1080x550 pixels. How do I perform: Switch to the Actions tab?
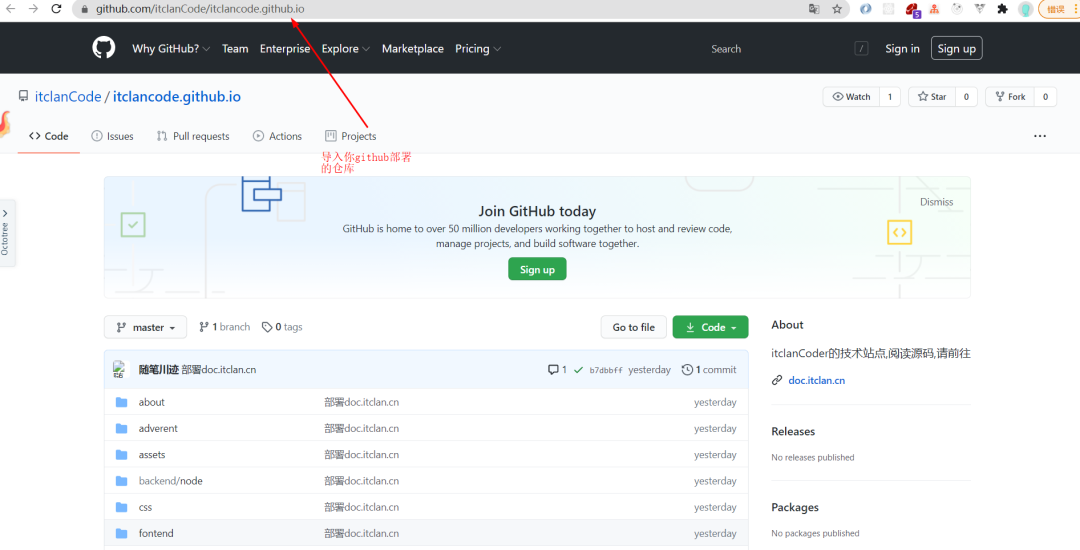coord(278,136)
